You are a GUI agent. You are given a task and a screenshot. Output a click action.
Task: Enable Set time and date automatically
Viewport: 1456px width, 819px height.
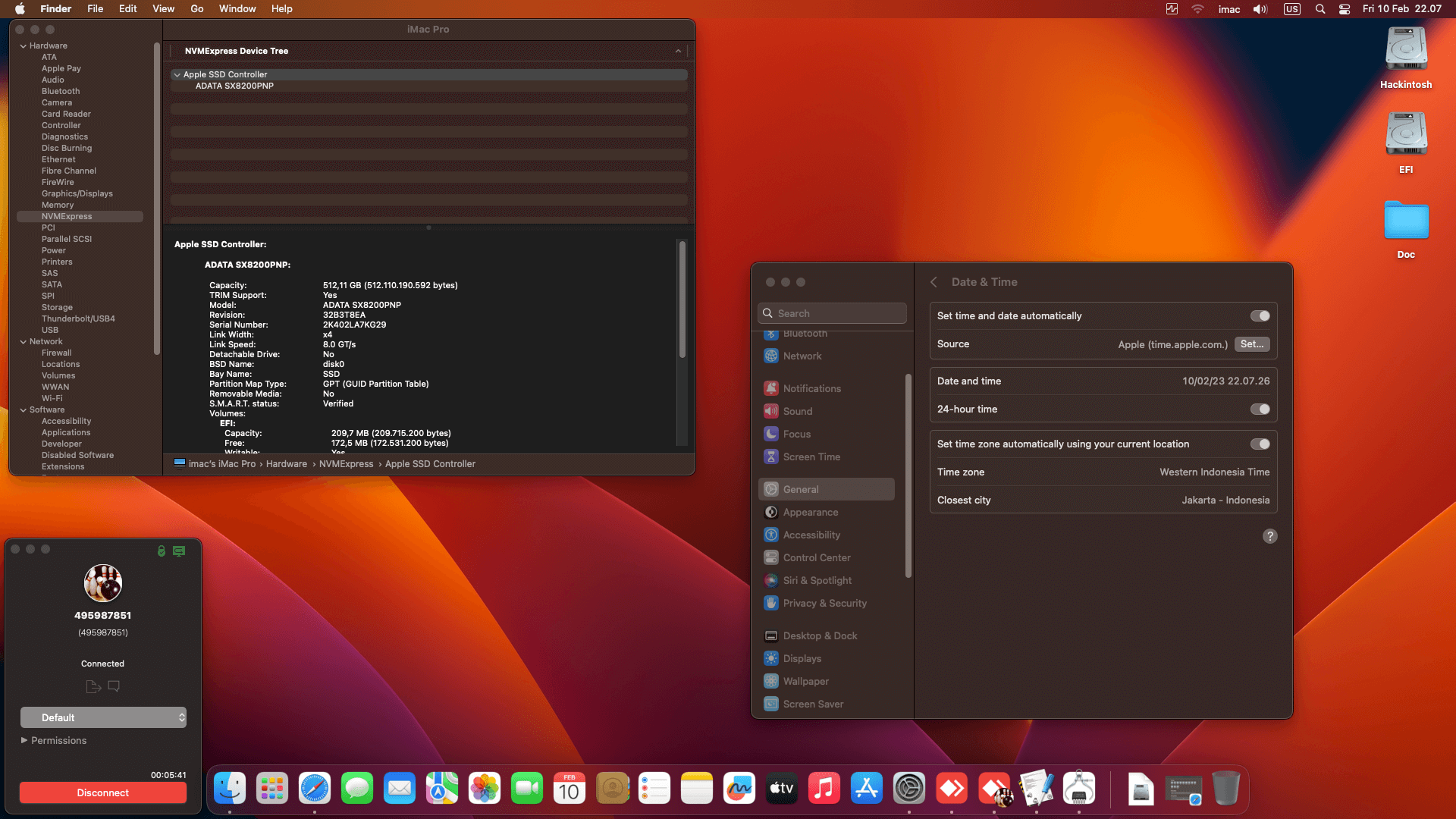tap(1260, 315)
